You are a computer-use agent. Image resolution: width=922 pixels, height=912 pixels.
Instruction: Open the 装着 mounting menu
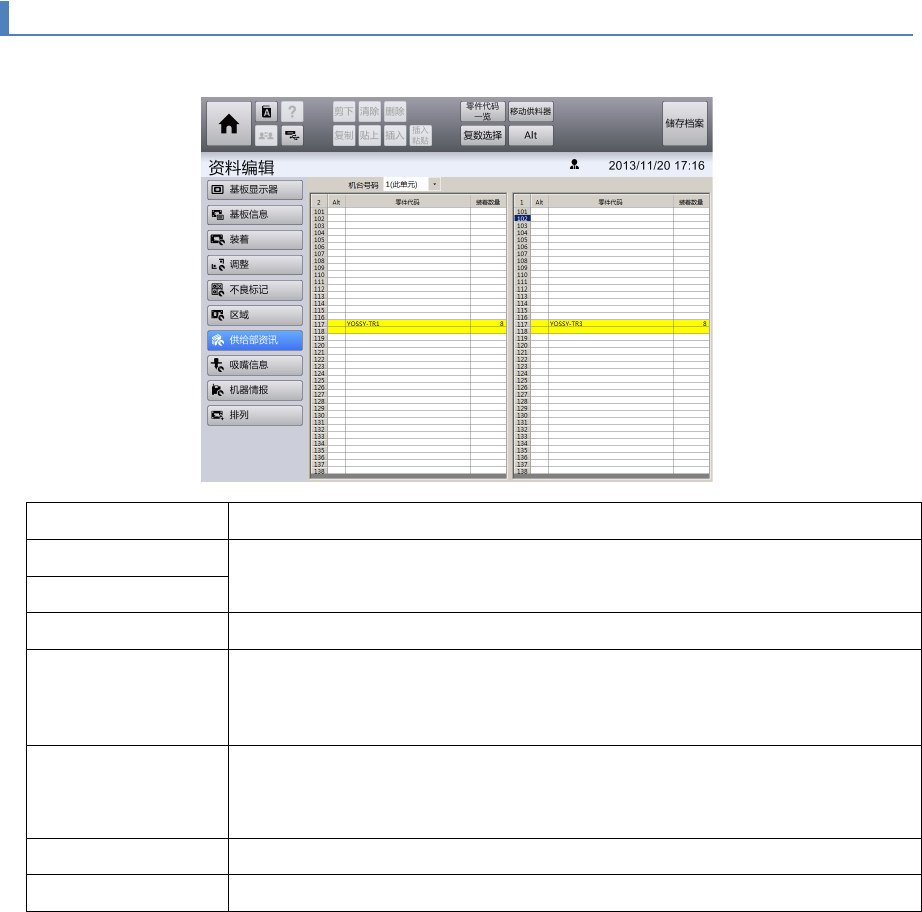coord(255,240)
